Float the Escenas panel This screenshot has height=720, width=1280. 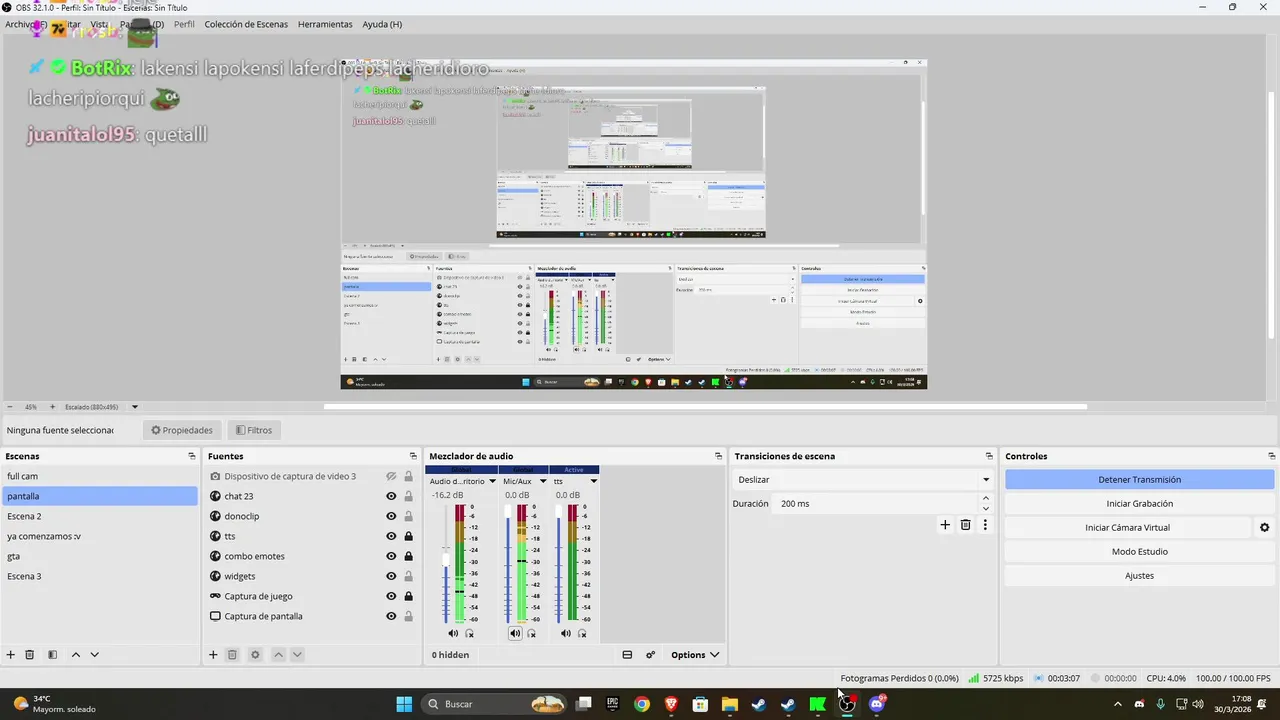[x=192, y=456]
